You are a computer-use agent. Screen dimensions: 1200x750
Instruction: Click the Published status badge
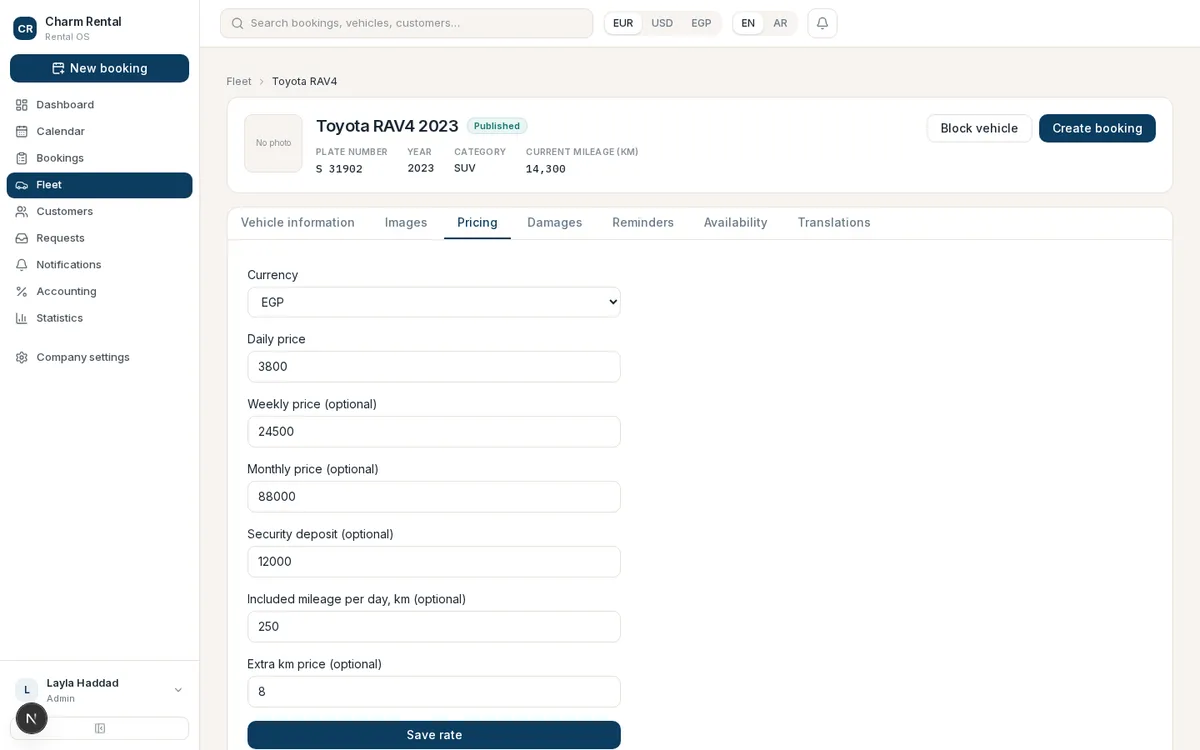pyautogui.click(x=497, y=126)
